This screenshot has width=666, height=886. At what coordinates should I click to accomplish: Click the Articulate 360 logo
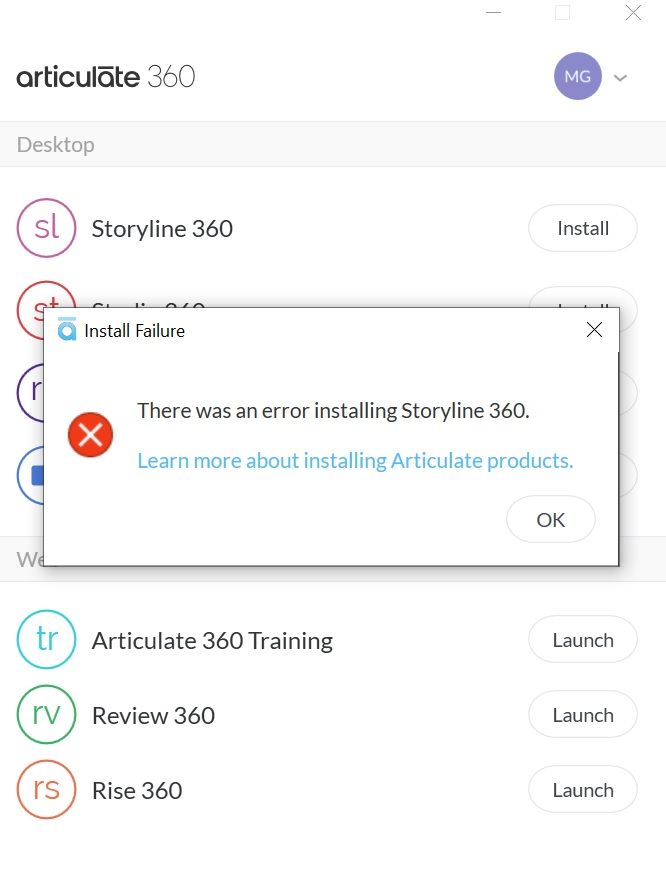106,76
